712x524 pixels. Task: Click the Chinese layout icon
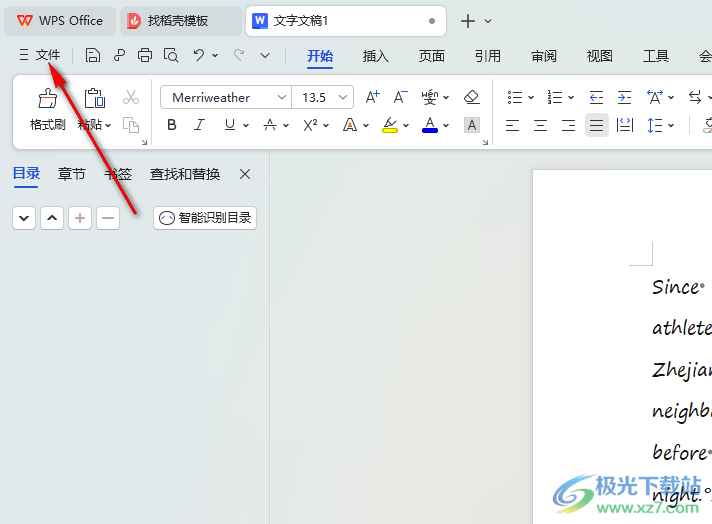point(655,97)
